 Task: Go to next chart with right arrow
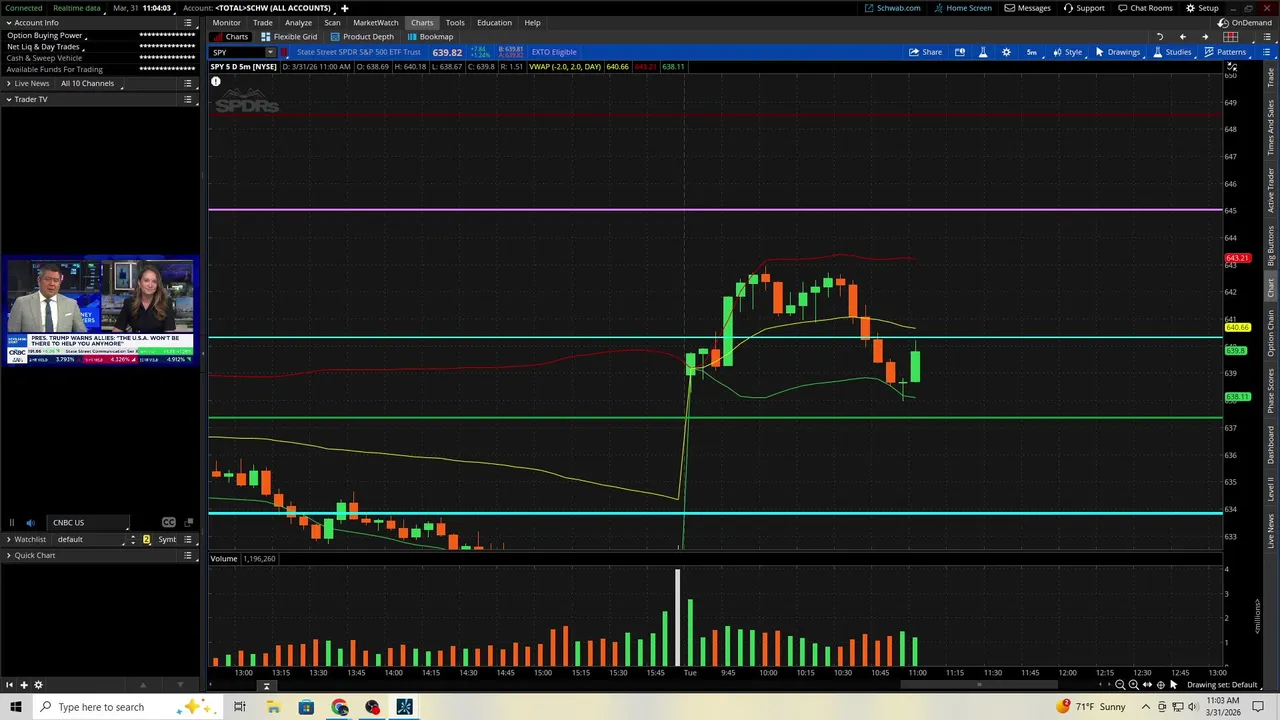click(1204, 37)
